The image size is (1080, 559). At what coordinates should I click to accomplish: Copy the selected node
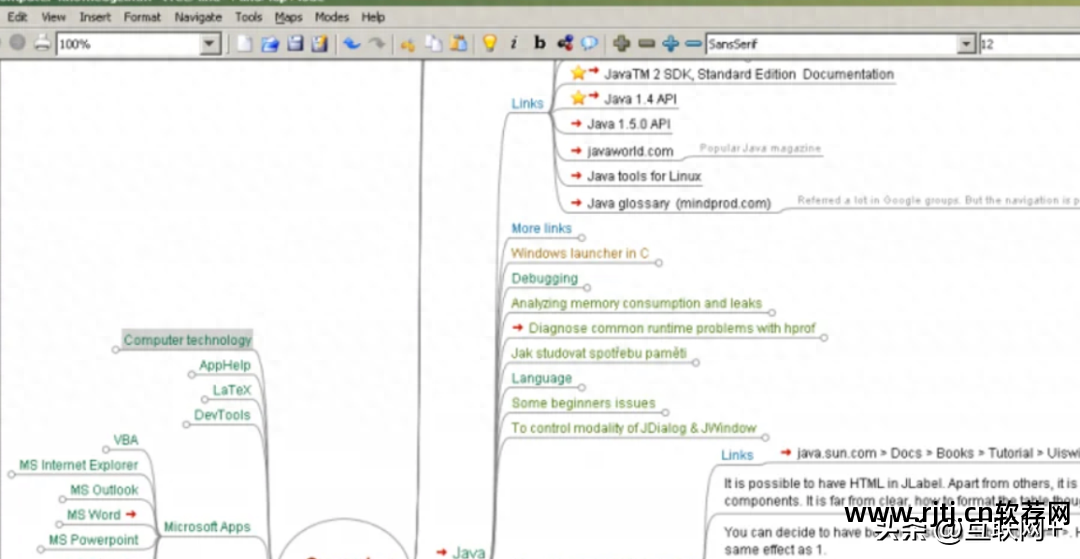(433, 44)
